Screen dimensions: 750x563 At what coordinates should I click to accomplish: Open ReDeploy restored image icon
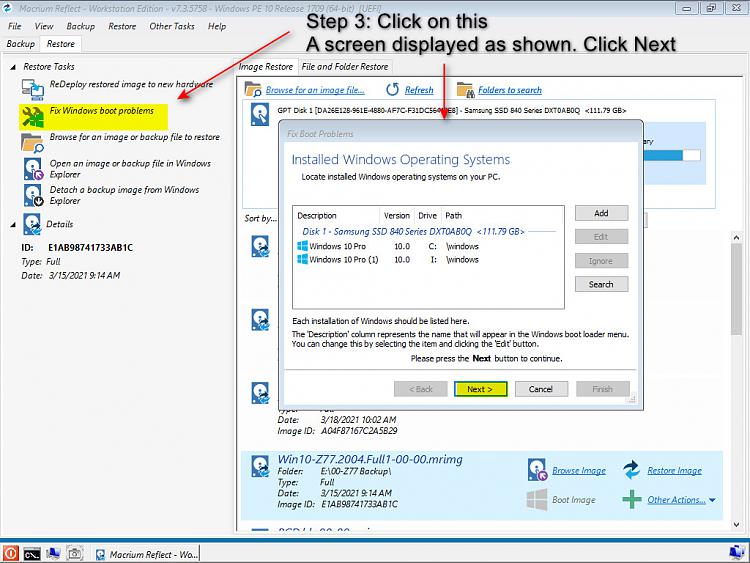33,89
